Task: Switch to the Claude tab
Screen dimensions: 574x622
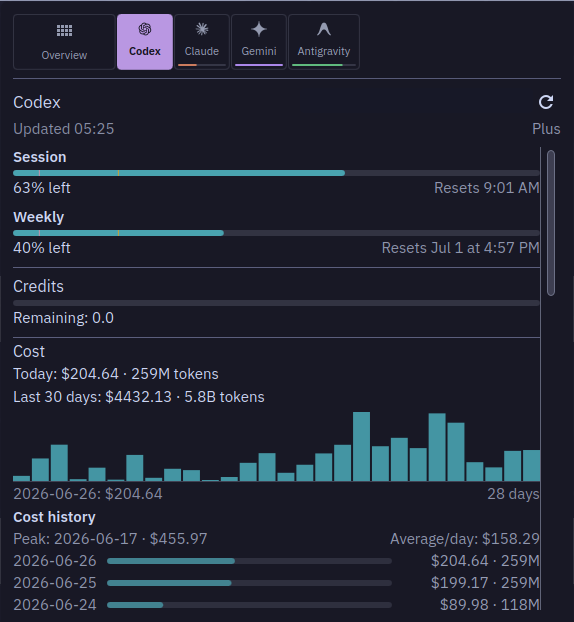Action: (202, 42)
